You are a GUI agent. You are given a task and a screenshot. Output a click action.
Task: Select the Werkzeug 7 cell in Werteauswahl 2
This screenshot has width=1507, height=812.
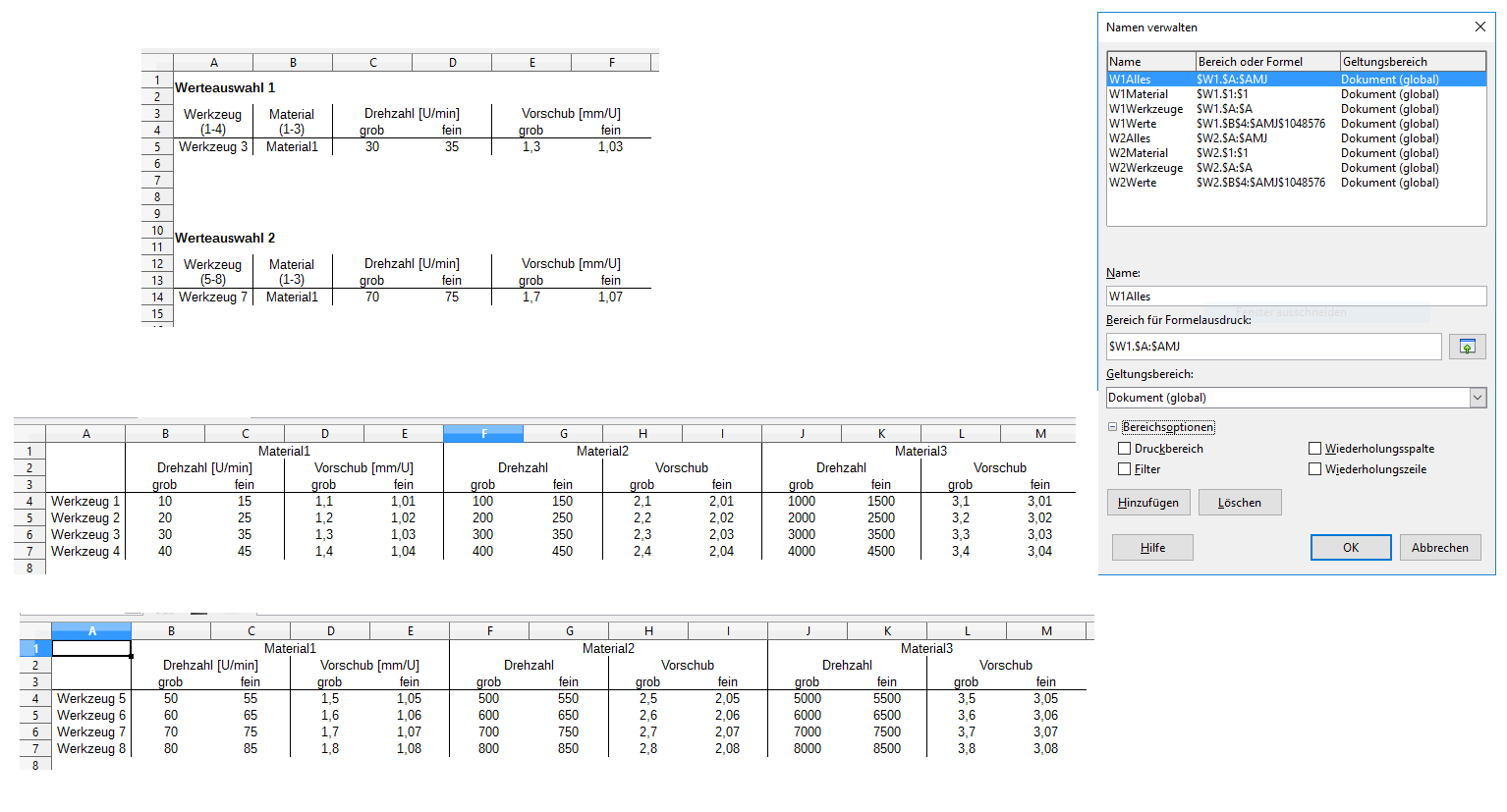pos(213,297)
